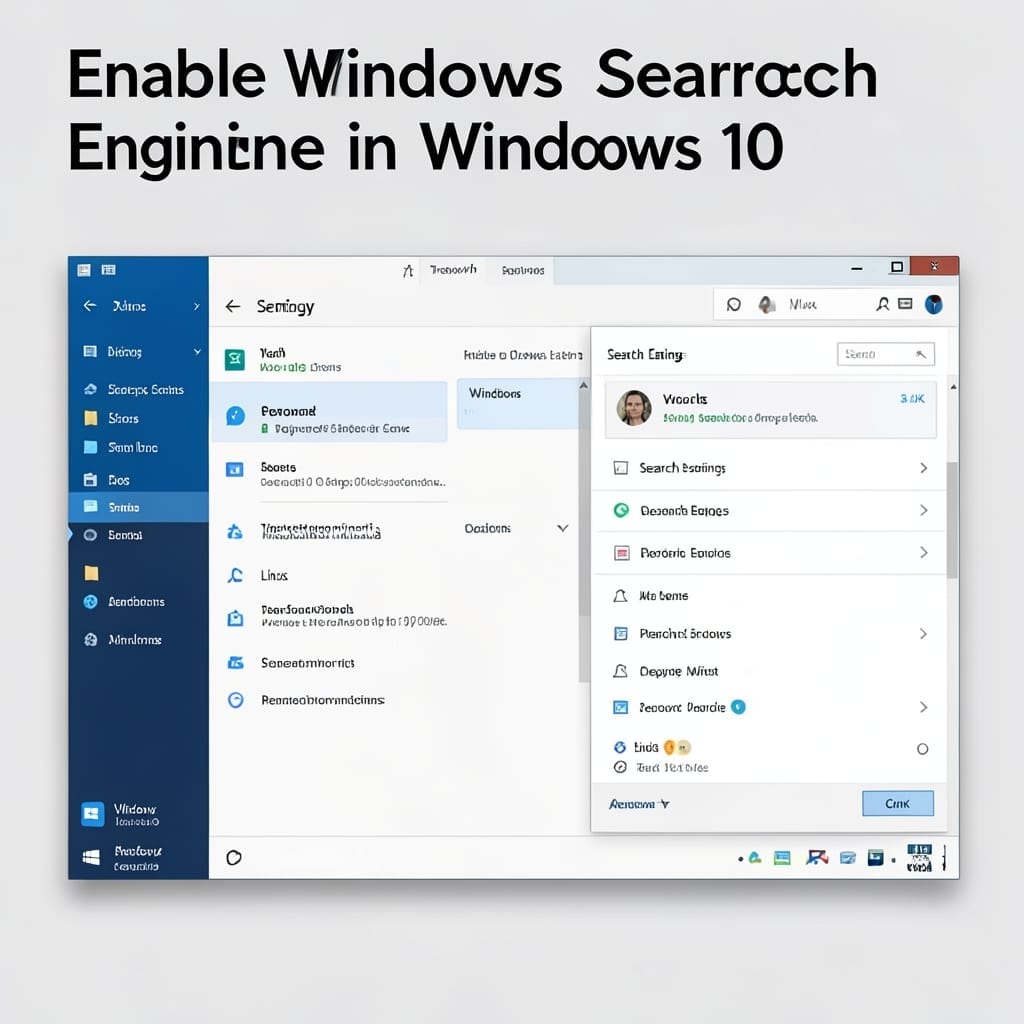Image resolution: width=1024 pixels, height=1024 pixels.
Task: Click the blue square icon beside Scoets
Action: [x=234, y=470]
